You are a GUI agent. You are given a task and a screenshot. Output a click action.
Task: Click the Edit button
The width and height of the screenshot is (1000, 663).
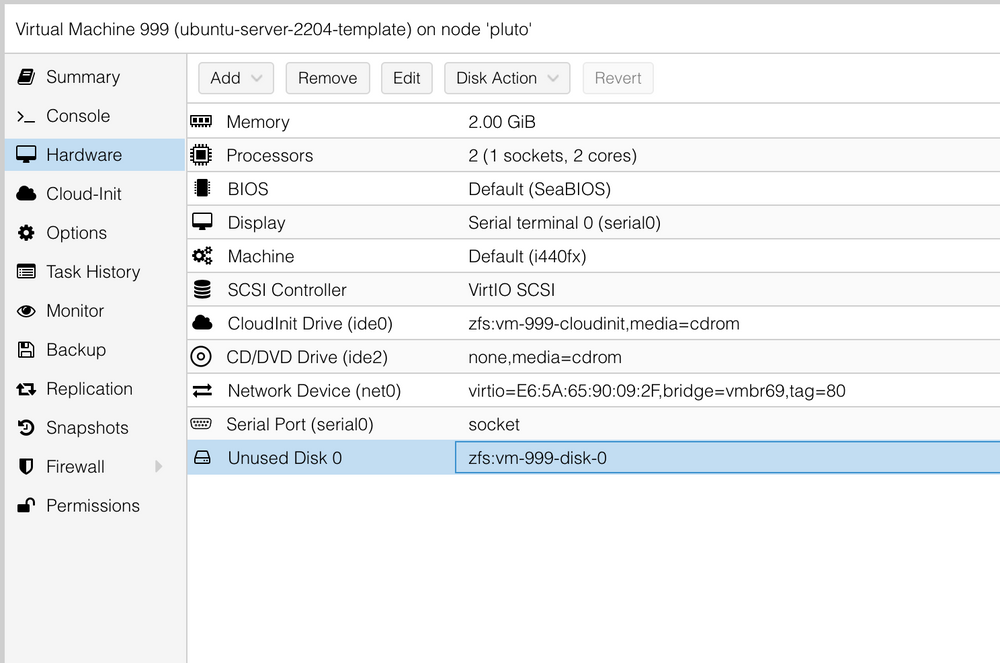(407, 78)
